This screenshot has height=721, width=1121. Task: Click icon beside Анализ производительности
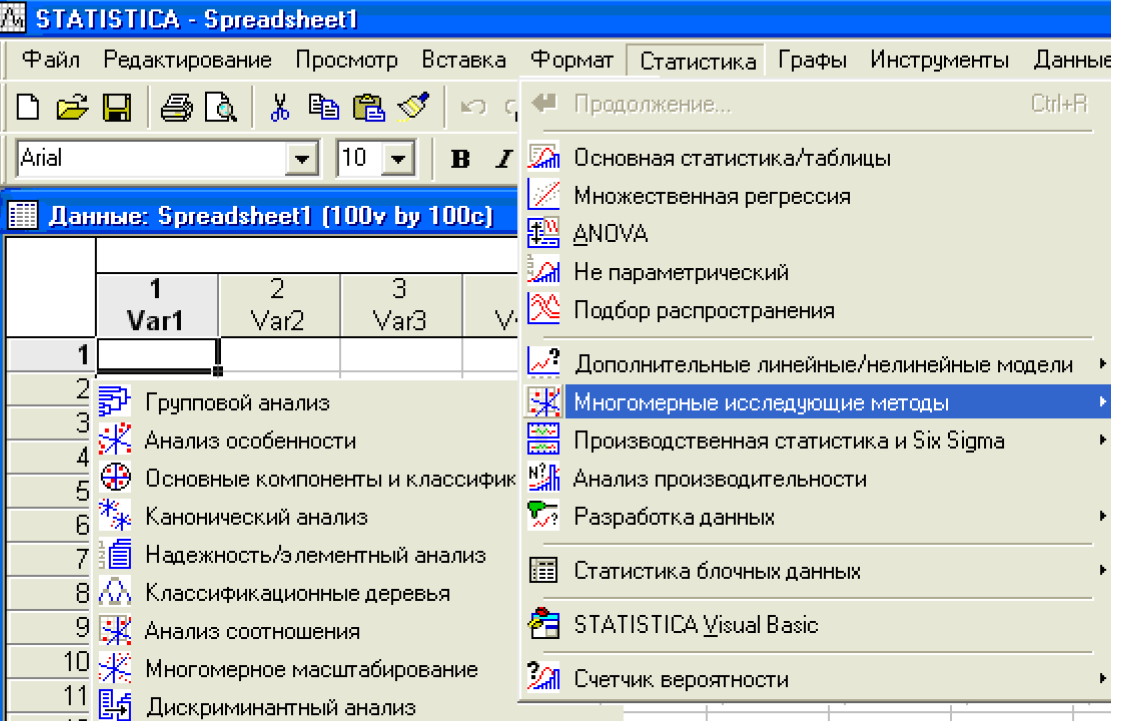[x=543, y=477]
